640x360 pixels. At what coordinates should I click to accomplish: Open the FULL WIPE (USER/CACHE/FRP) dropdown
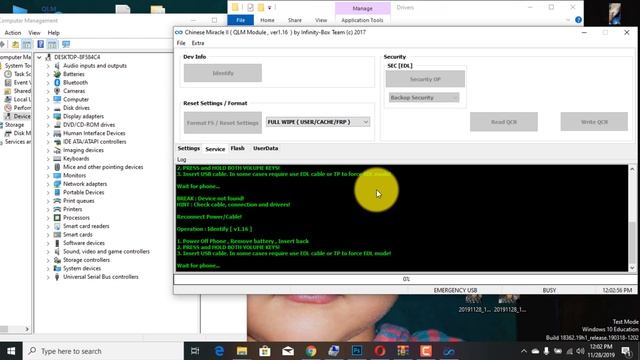(318, 122)
